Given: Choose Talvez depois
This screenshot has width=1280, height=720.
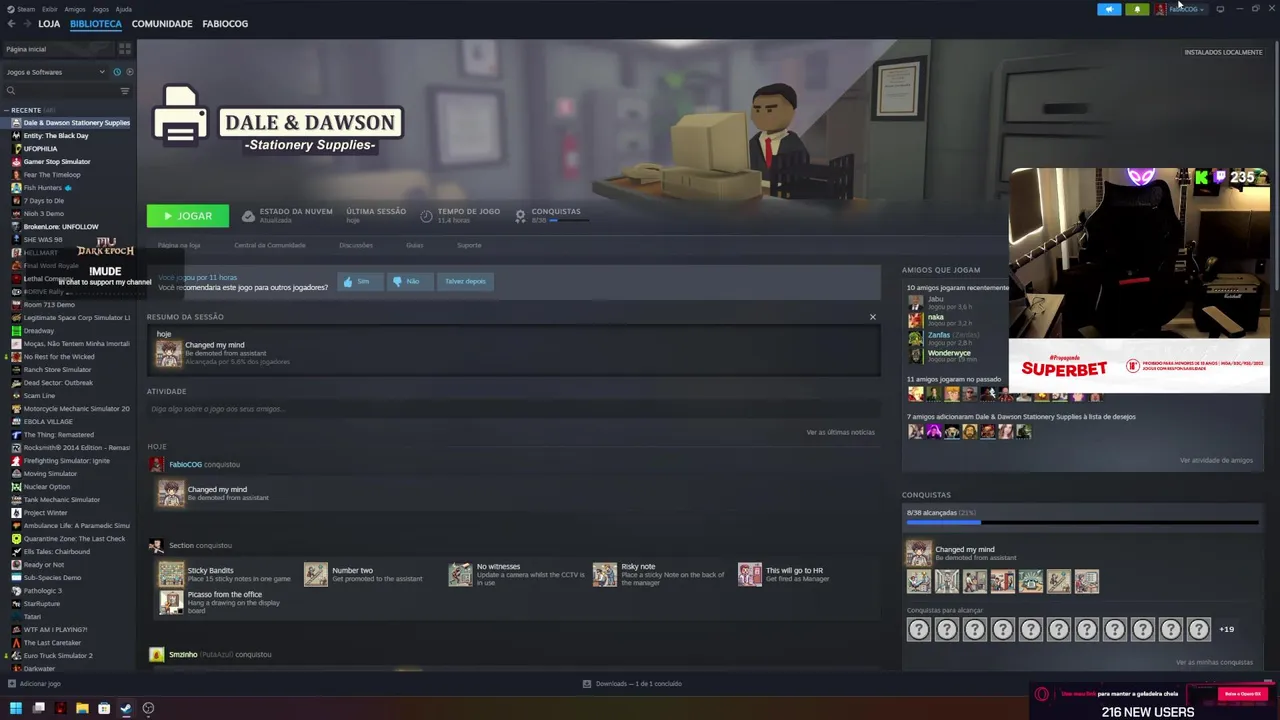Looking at the screenshot, I should coord(465,281).
